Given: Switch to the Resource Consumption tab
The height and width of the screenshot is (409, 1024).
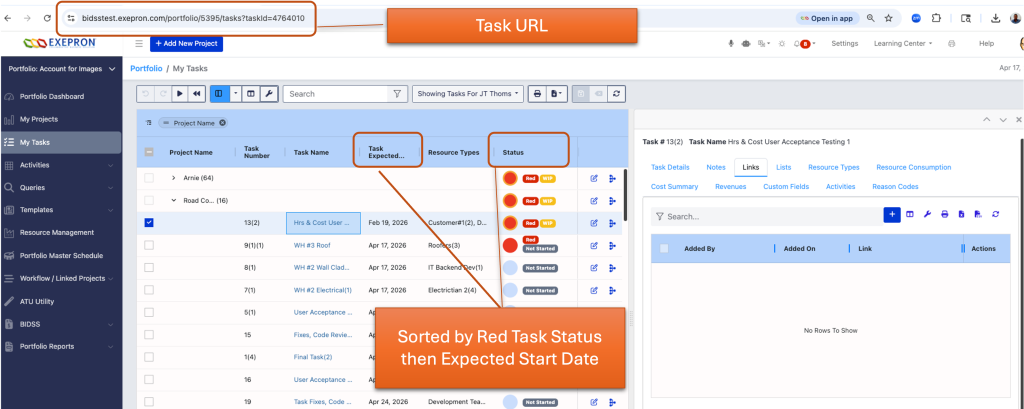Looking at the screenshot, I should click(x=914, y=167).
